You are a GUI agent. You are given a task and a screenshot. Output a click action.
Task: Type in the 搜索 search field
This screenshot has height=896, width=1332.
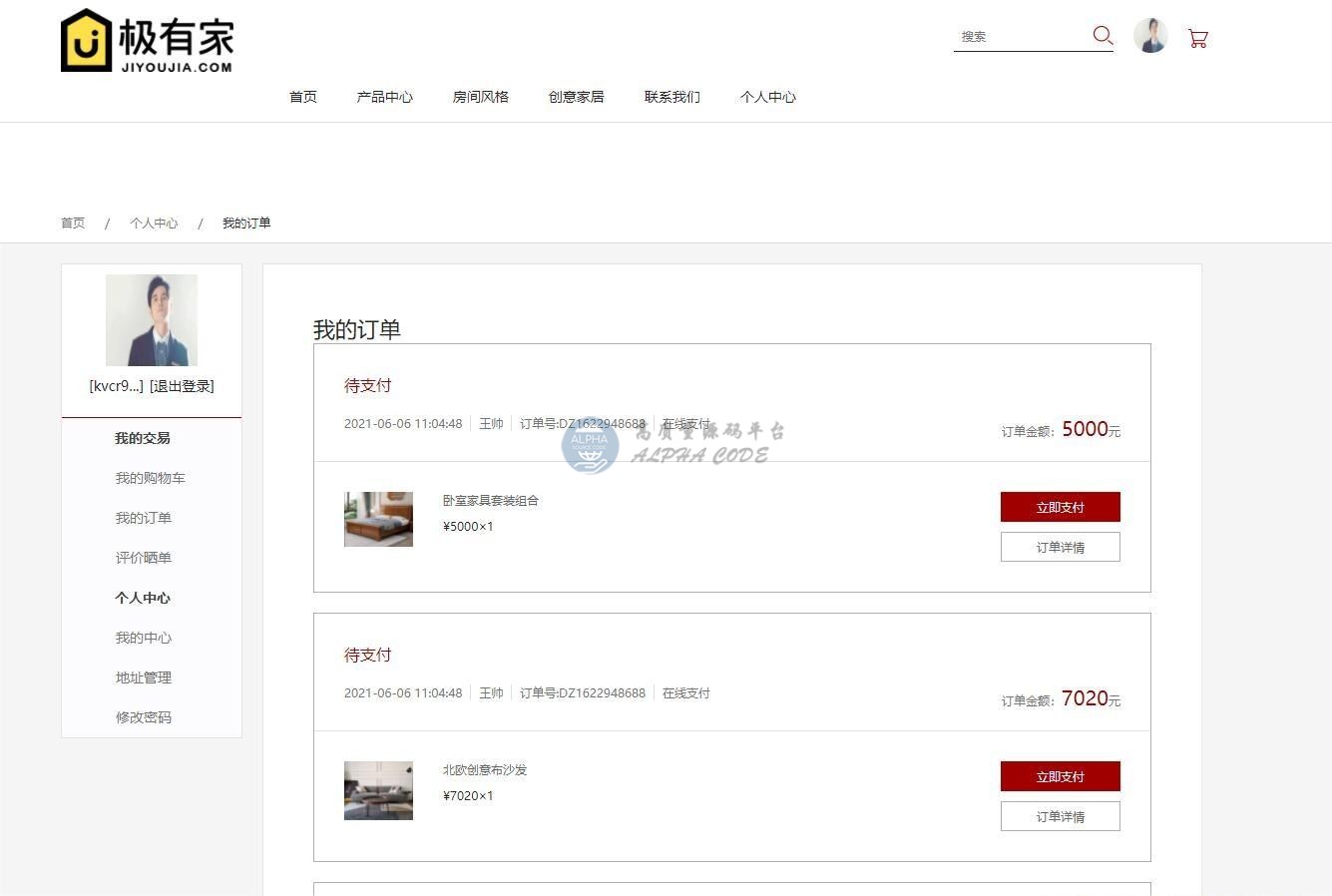tap(1020, 36)
